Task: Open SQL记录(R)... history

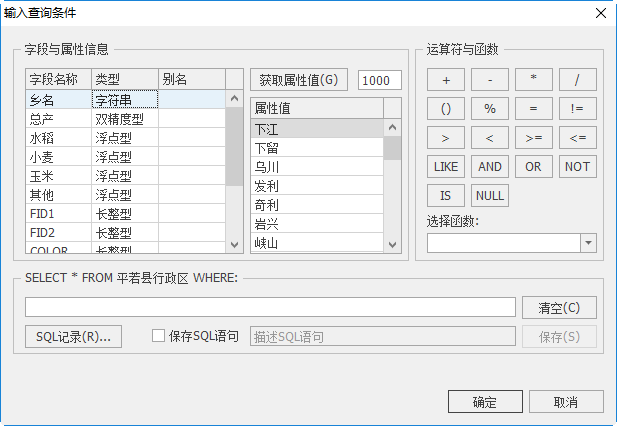Action: point(73,337)
